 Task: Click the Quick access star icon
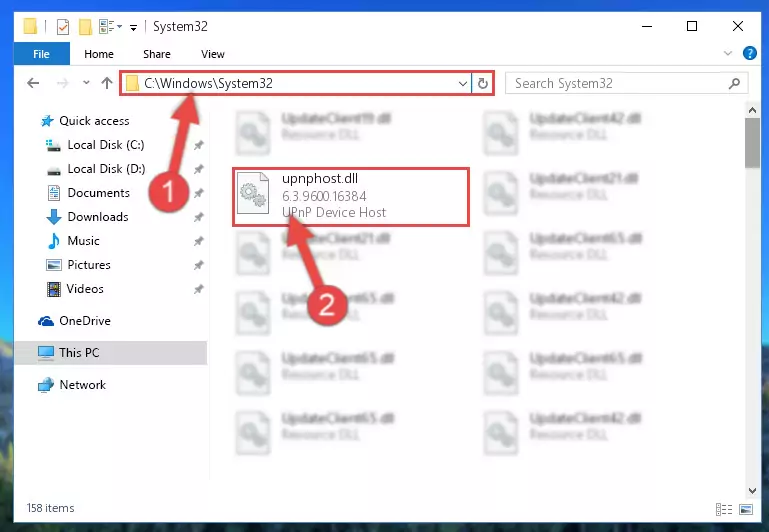[47, 121]
